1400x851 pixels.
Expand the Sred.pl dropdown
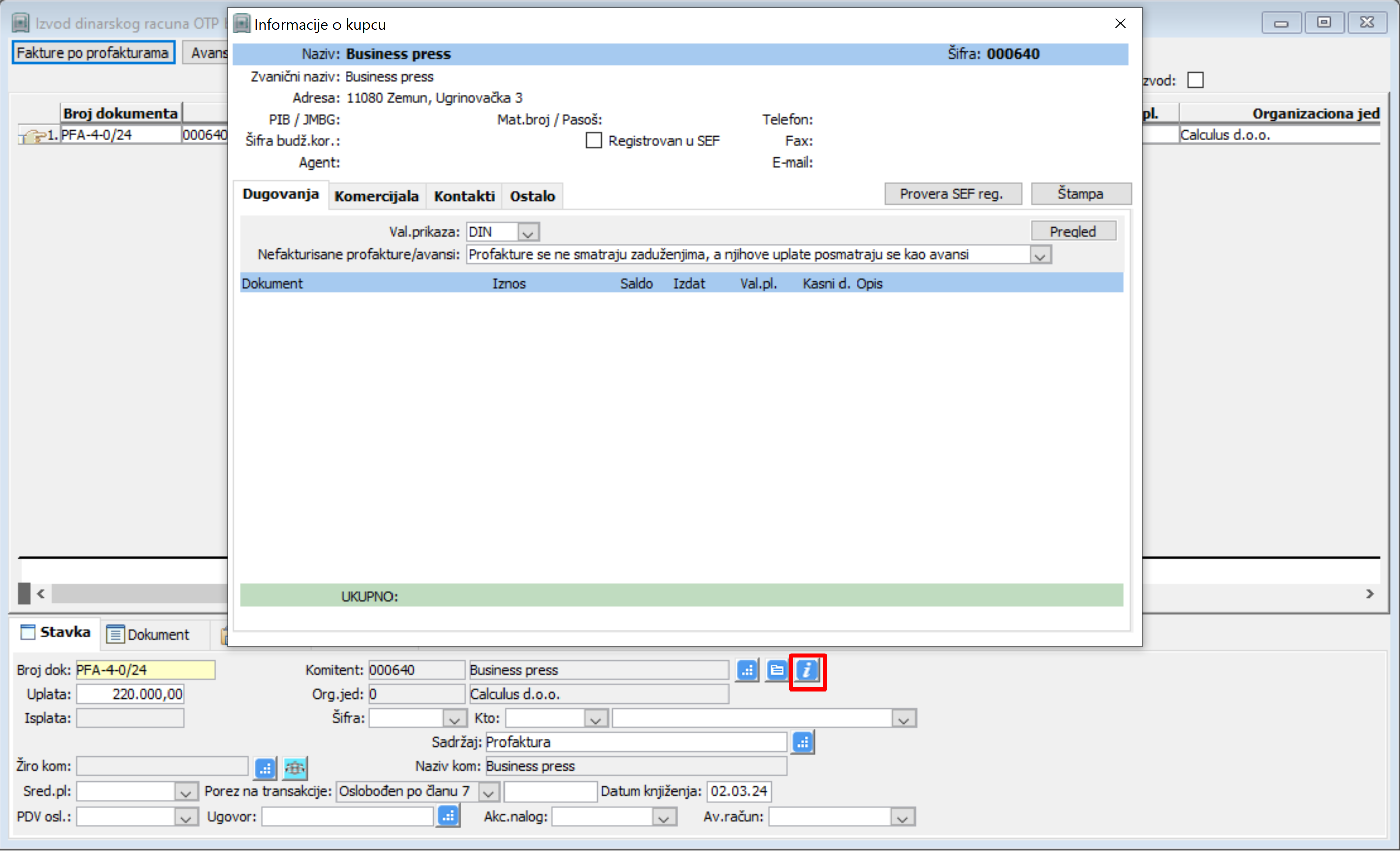click(x=185, y=791)
